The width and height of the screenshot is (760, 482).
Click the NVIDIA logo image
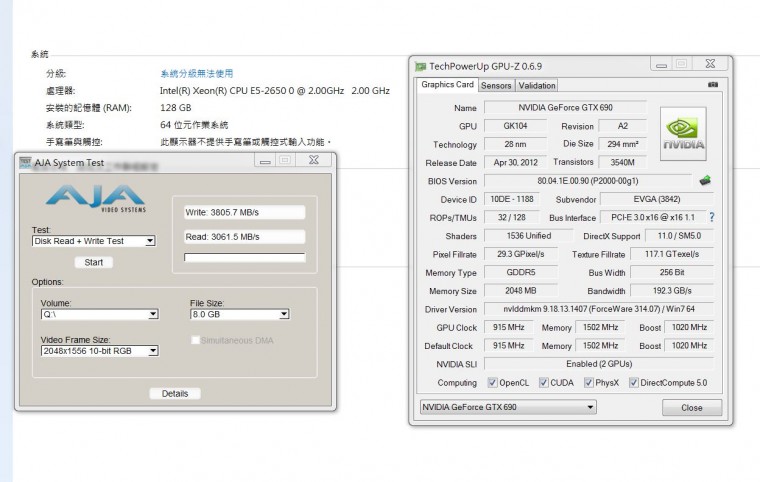point(684,134)
